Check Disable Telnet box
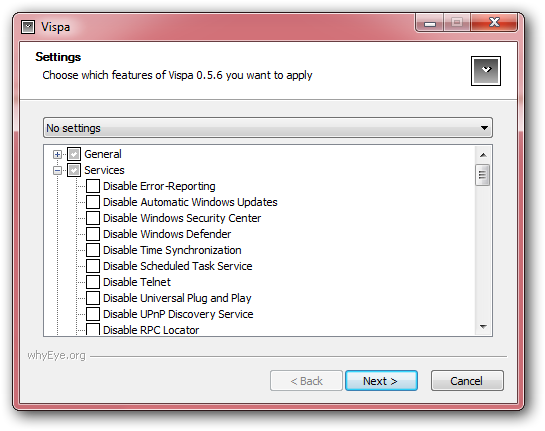 (x=93, y=282)
